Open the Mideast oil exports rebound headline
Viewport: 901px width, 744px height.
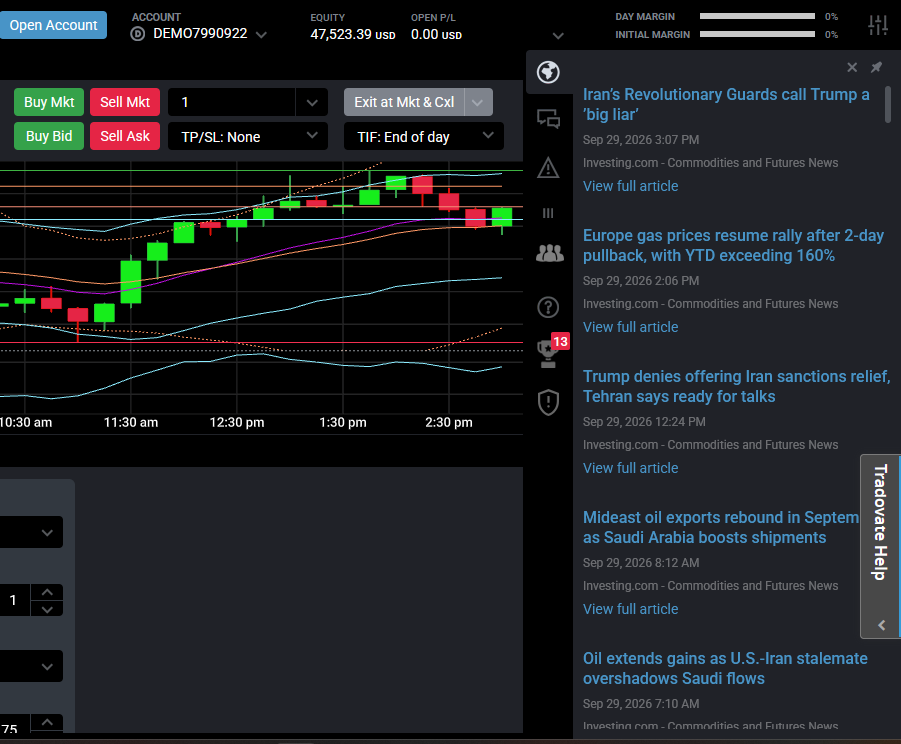click(x=721, y=527)
